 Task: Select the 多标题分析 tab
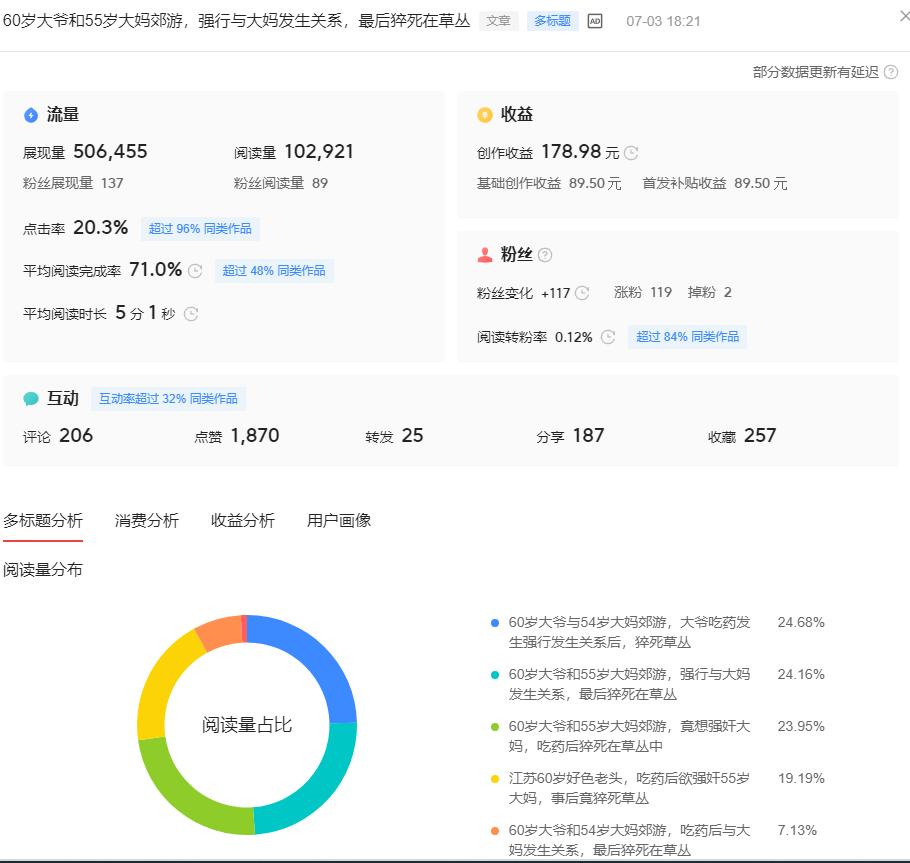click(42, 520)
